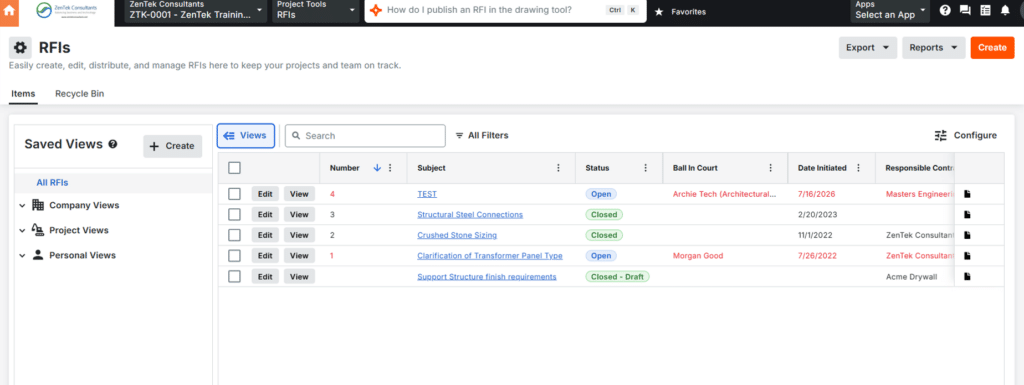This screenshot has width=1024, height=385.
Task: Open document icon for Support Structure row
Action: click(x=967, y=277)
